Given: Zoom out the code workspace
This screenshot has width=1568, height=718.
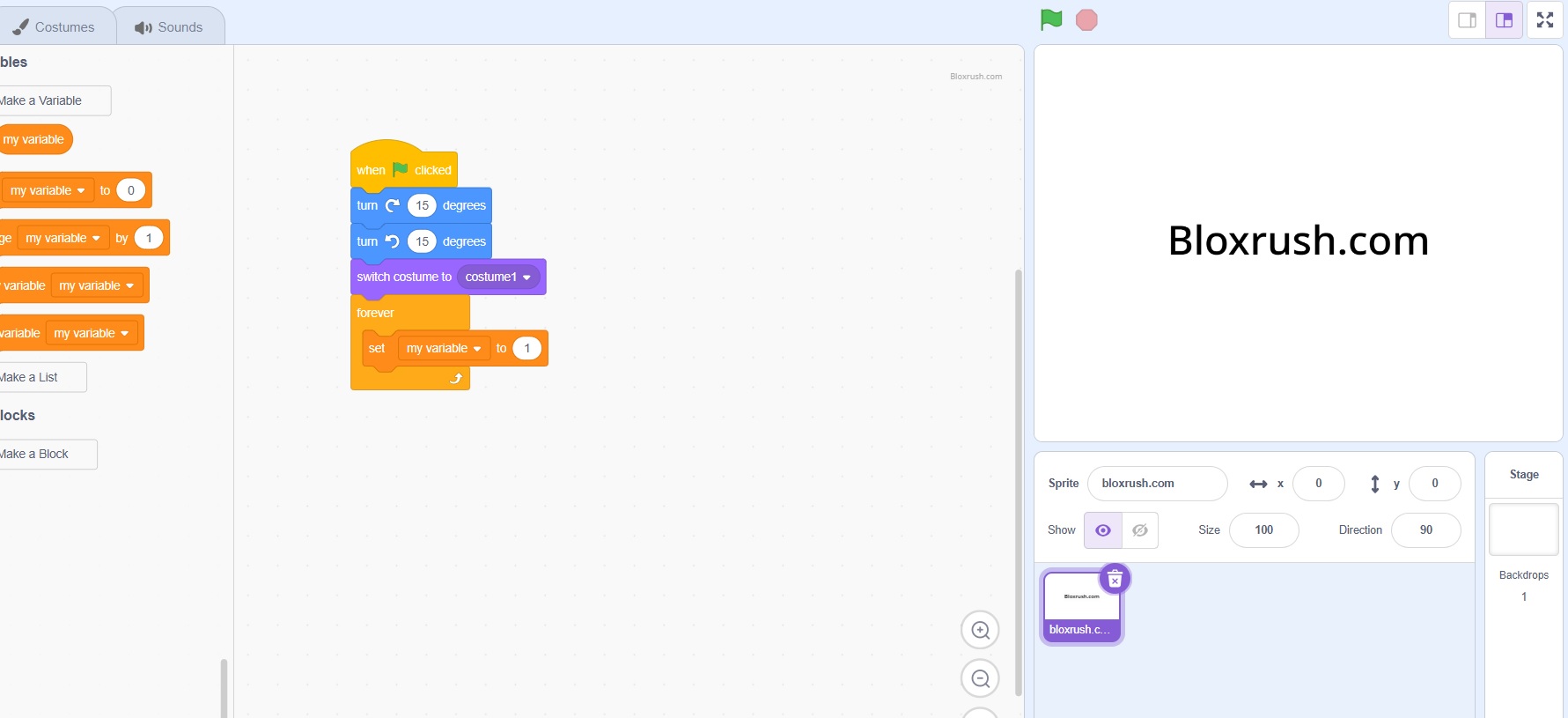Looking at the screenshot, I should click(980, 678).
